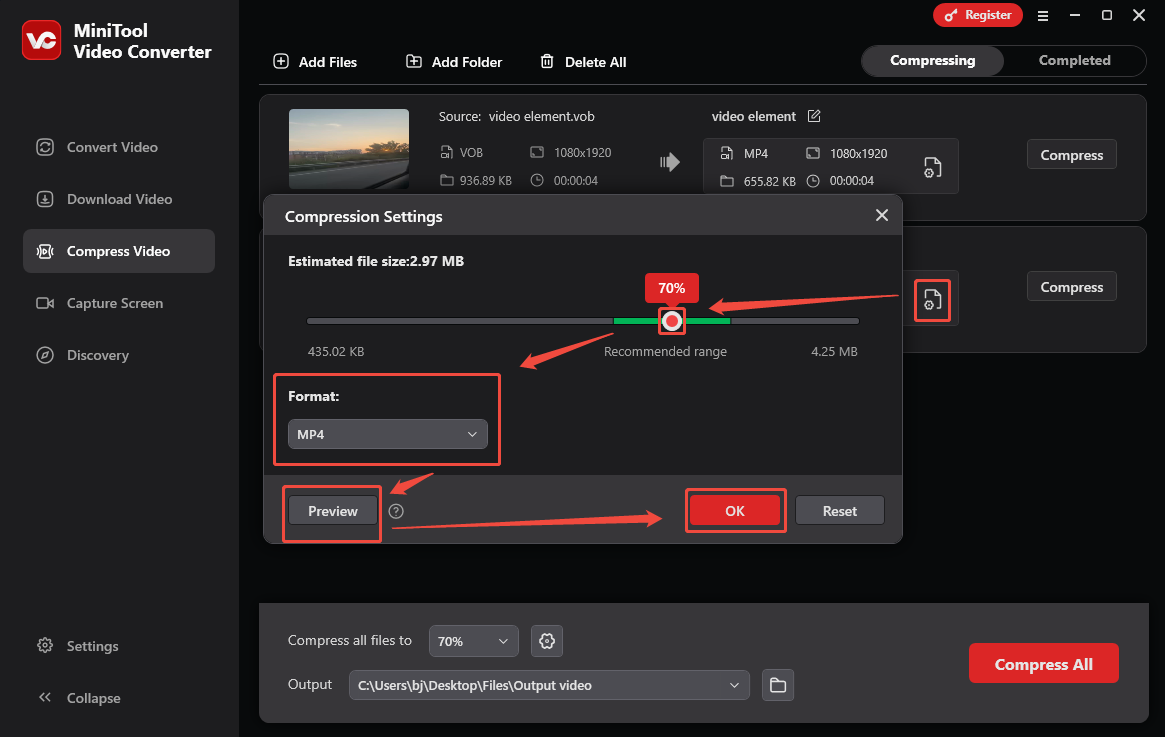Click the Add Files button
This screenshot has height=737, width=1165.
click(x=315, y=62)
